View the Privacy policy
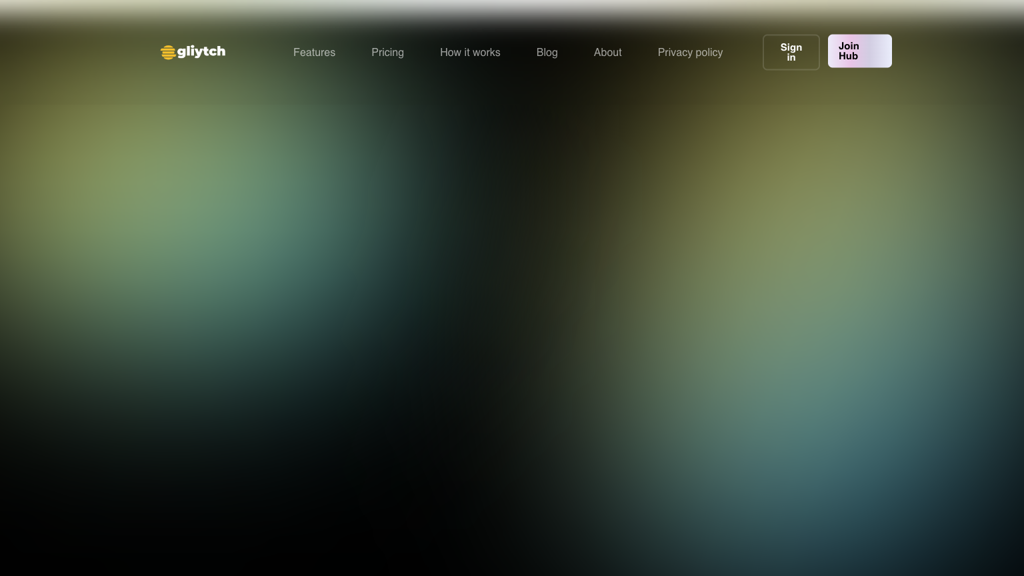The image size is (1024, 576). tap(690, 52)
